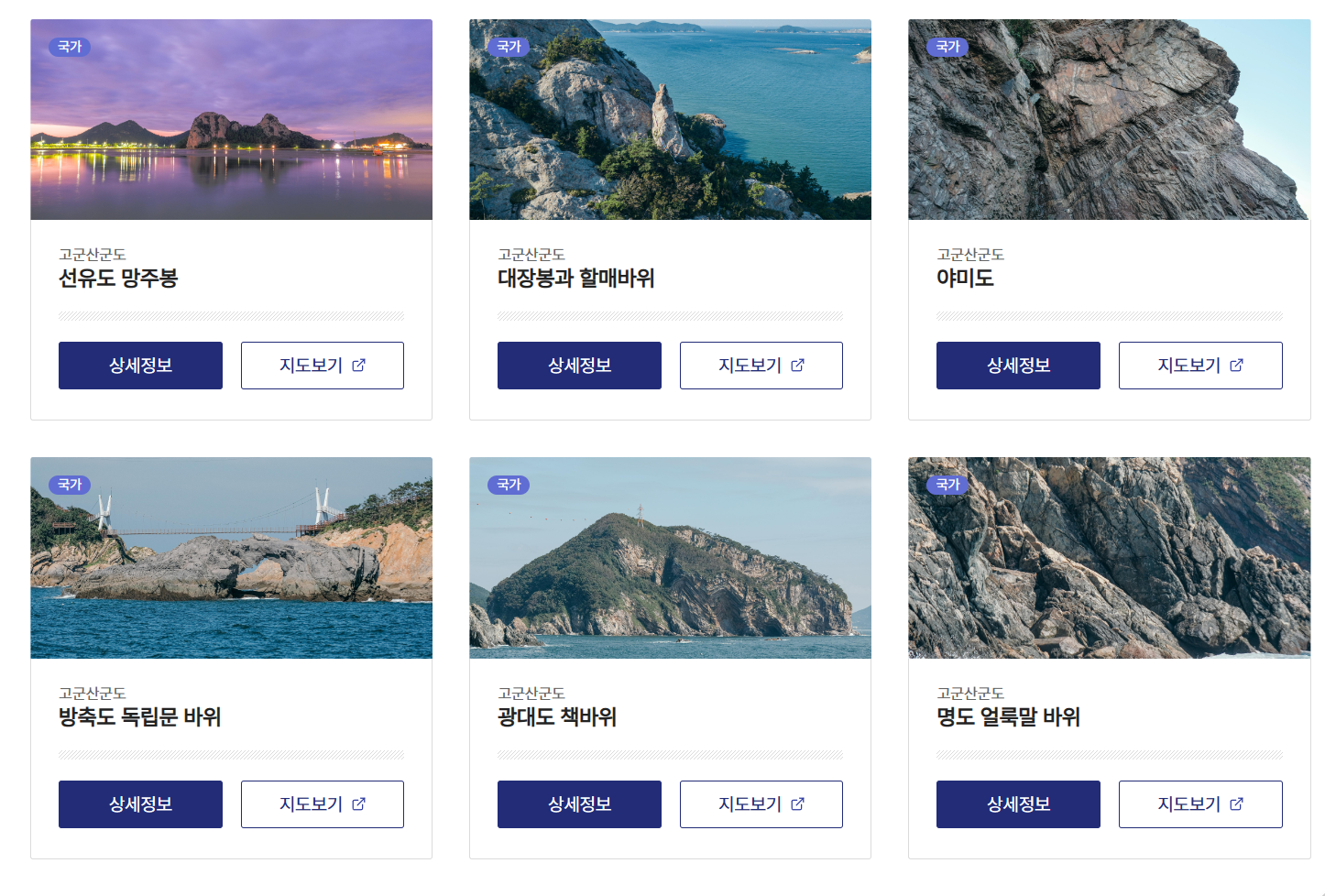Screen dimensions: 1325x896
Task: Select the 광대도 책바위 island photo
Action: pos(670,558)
